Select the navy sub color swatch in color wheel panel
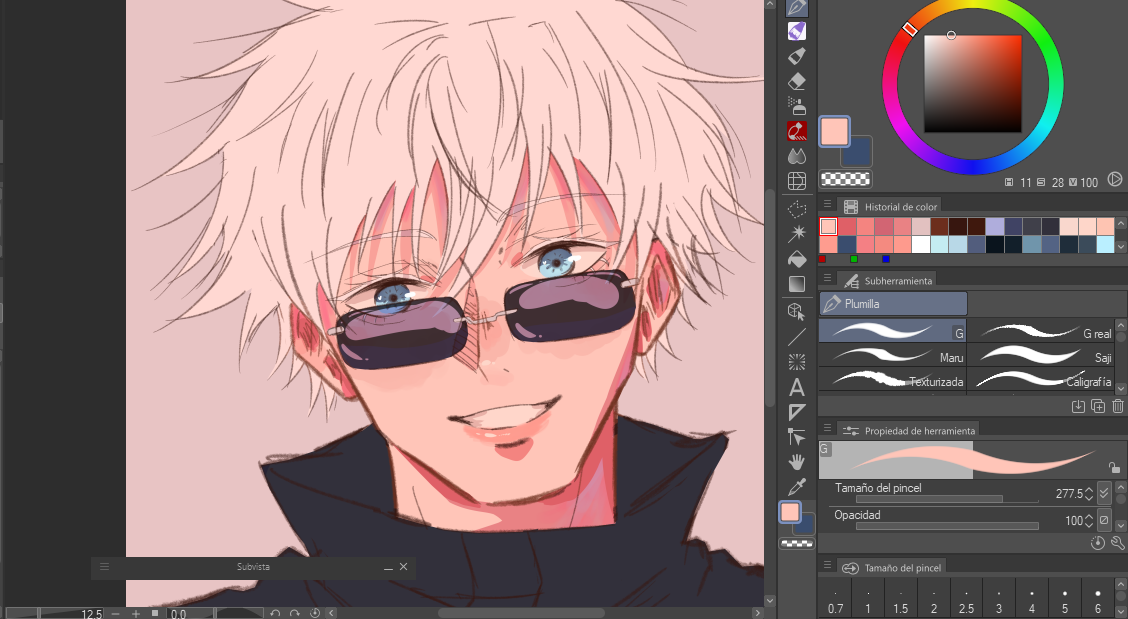 click(859, 153)
